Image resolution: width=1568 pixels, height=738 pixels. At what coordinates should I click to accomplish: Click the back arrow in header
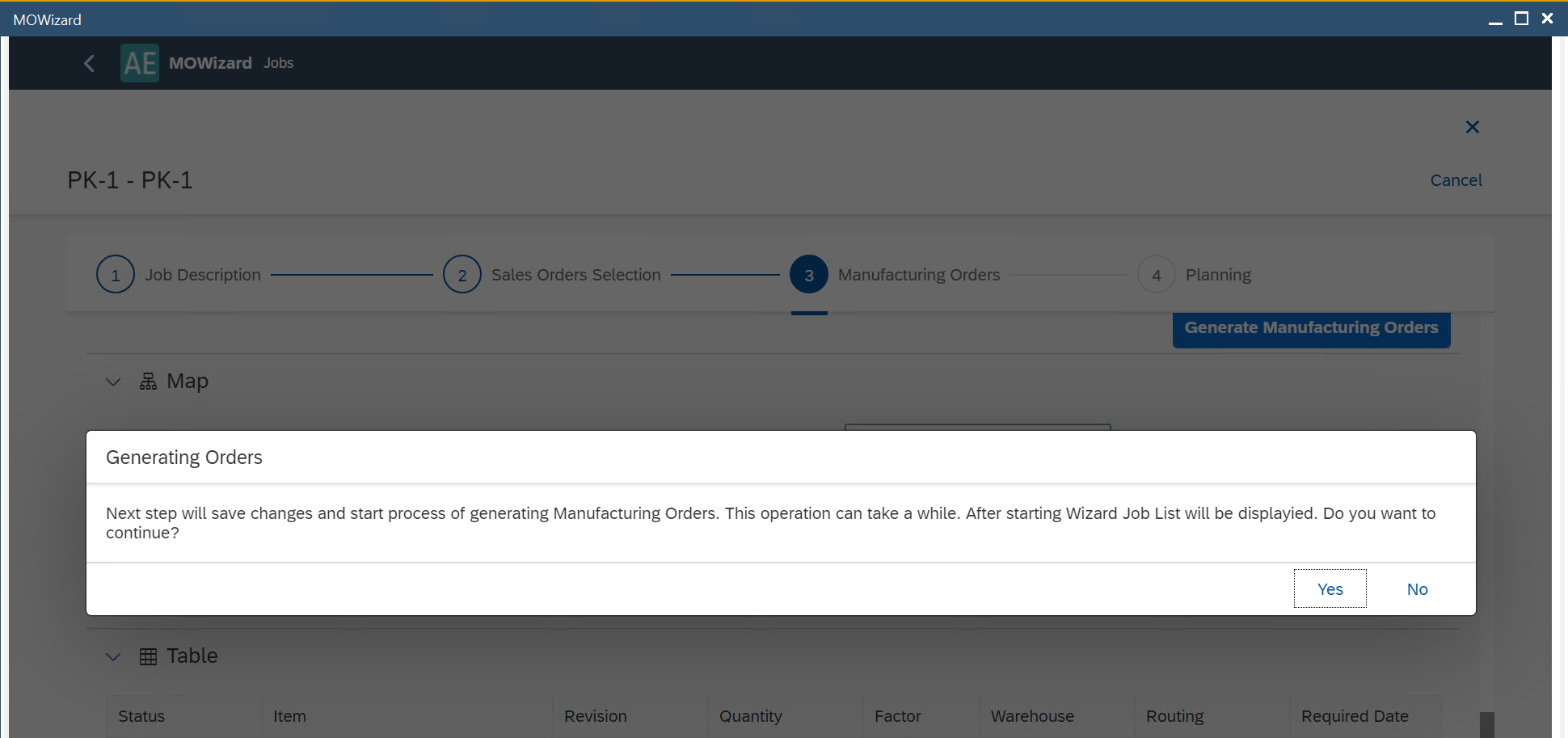point(89,63)
